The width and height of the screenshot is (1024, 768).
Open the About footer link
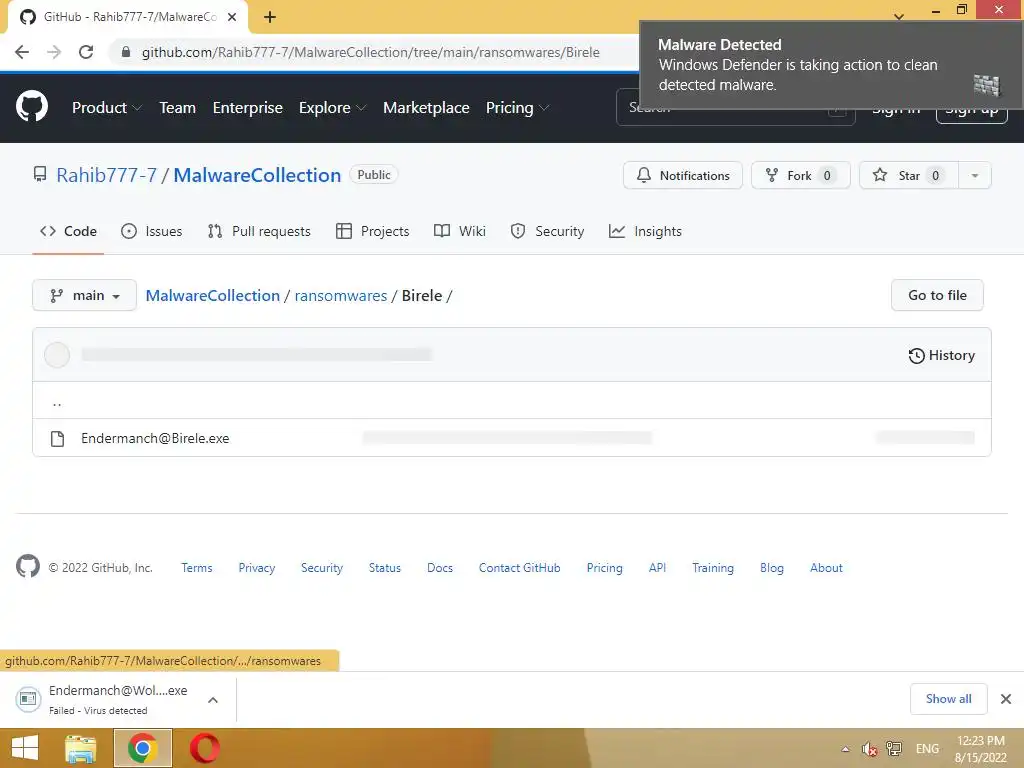click(x=826, y=568)
